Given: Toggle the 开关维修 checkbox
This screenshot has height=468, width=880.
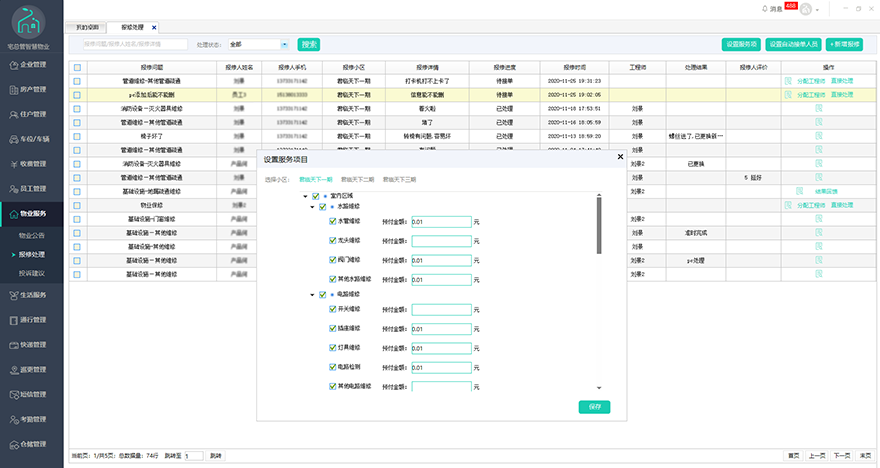Looking at the screenshot, I should click(x=333, y=310).
